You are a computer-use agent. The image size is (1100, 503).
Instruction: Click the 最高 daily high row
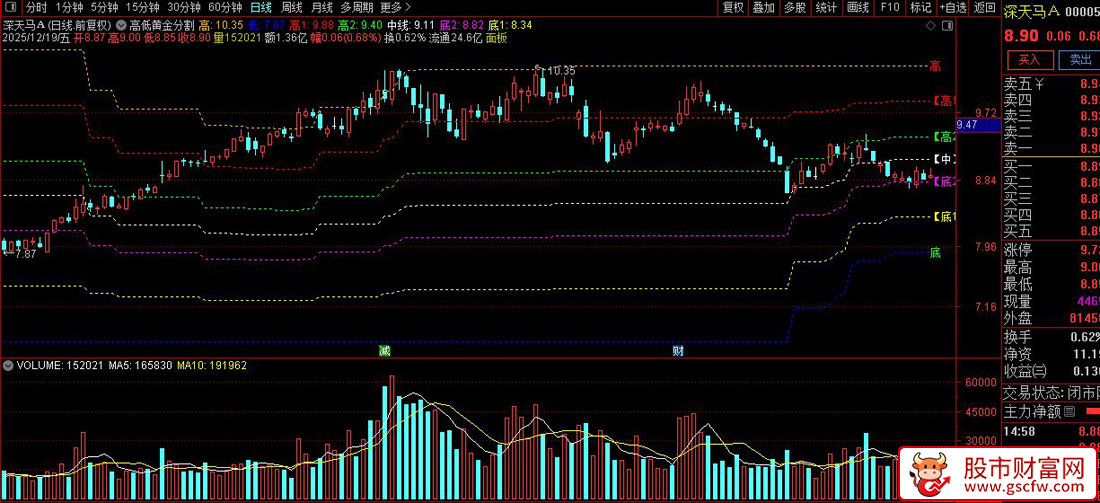coord(1051,267)
